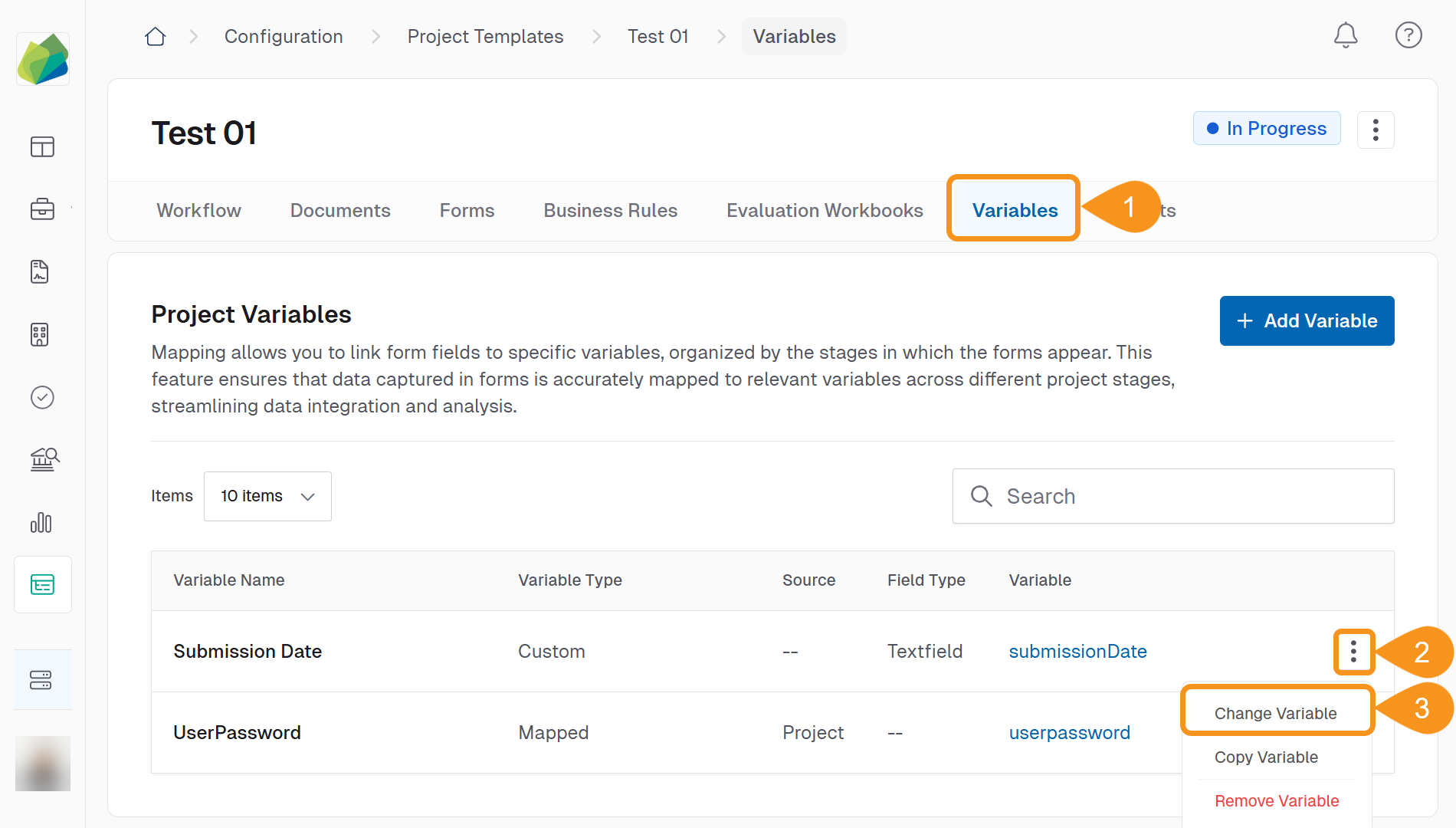Switch to the Workflow tab
The image size is (1456, 828).
[198, 211]
